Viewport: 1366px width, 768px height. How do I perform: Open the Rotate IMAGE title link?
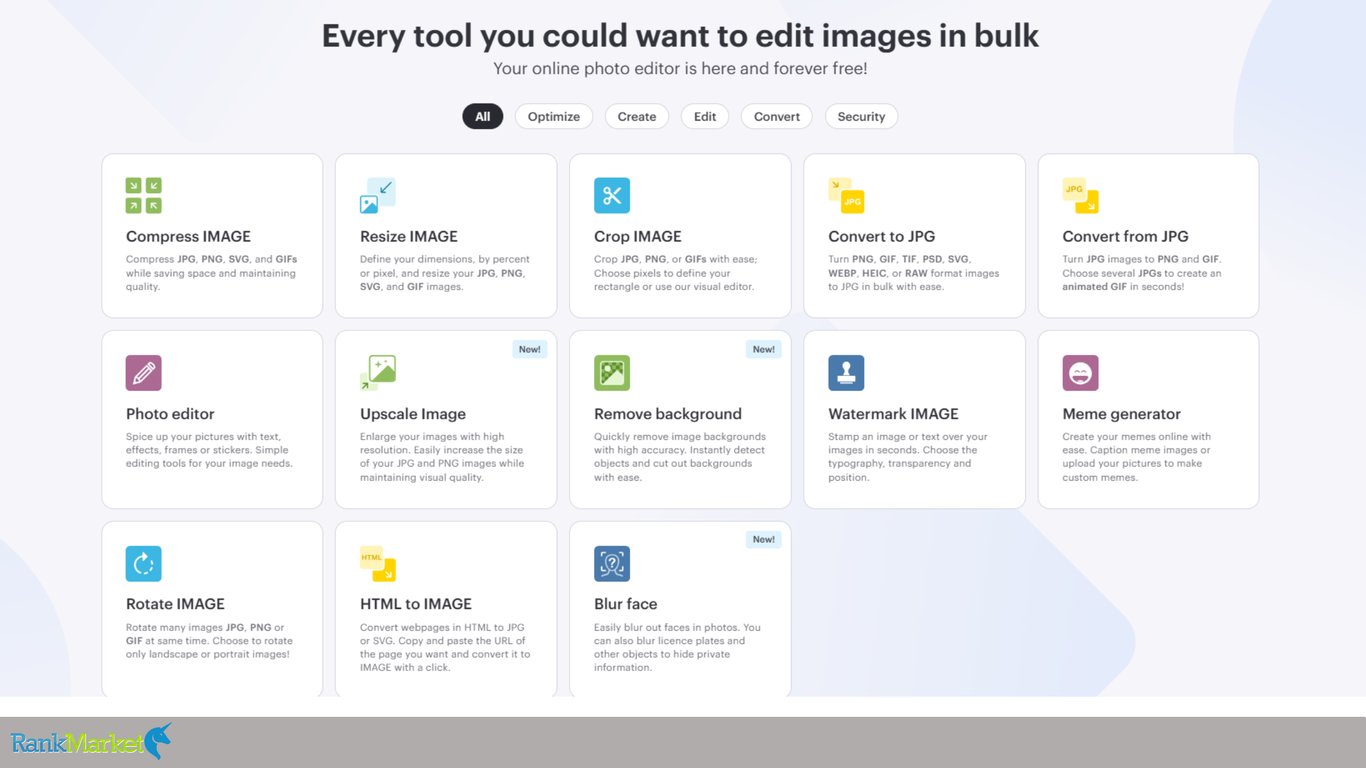pyautogui.click(x=175, y=604)
